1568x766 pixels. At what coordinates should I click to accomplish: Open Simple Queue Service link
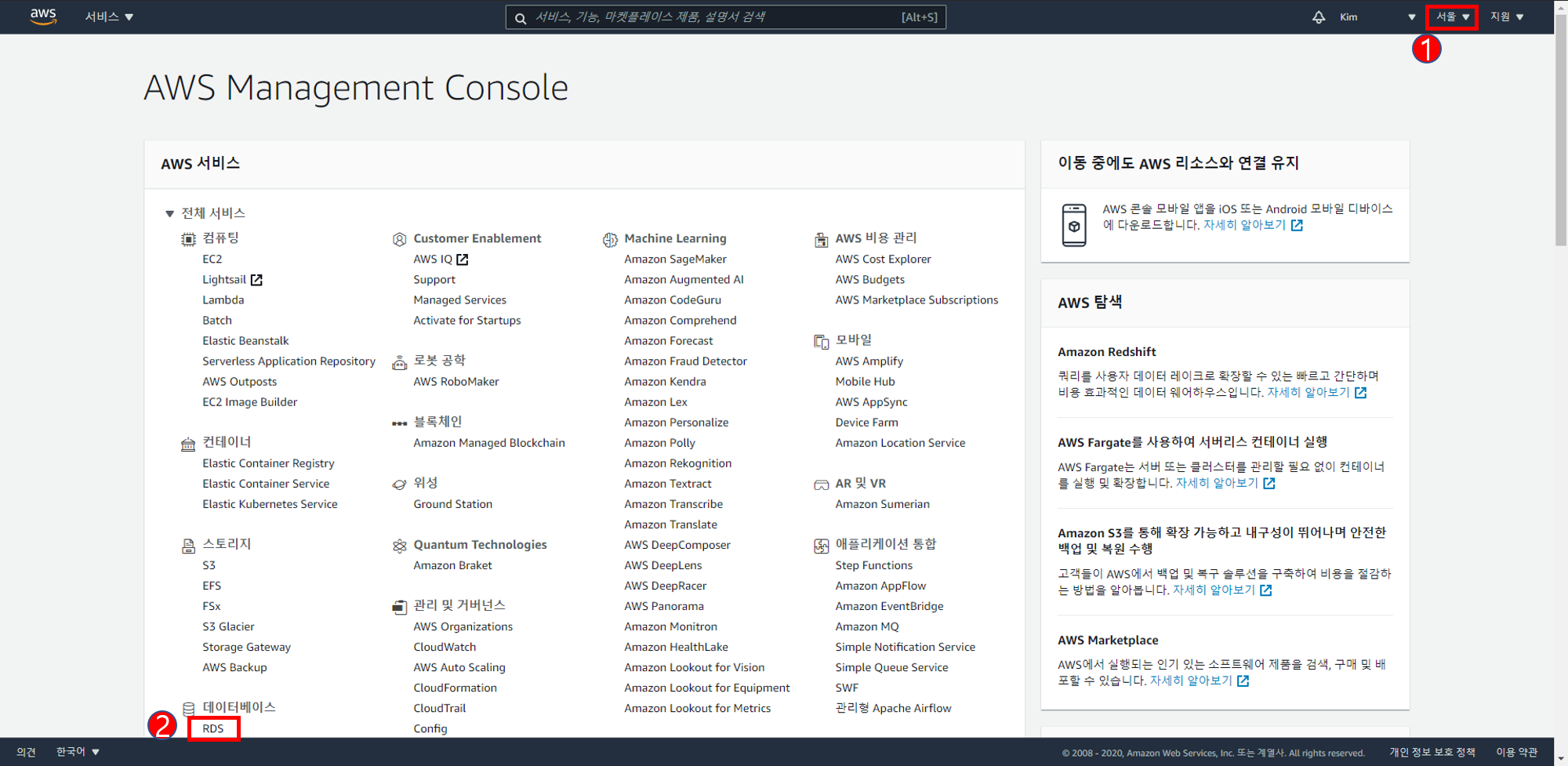tap(891, 668)
